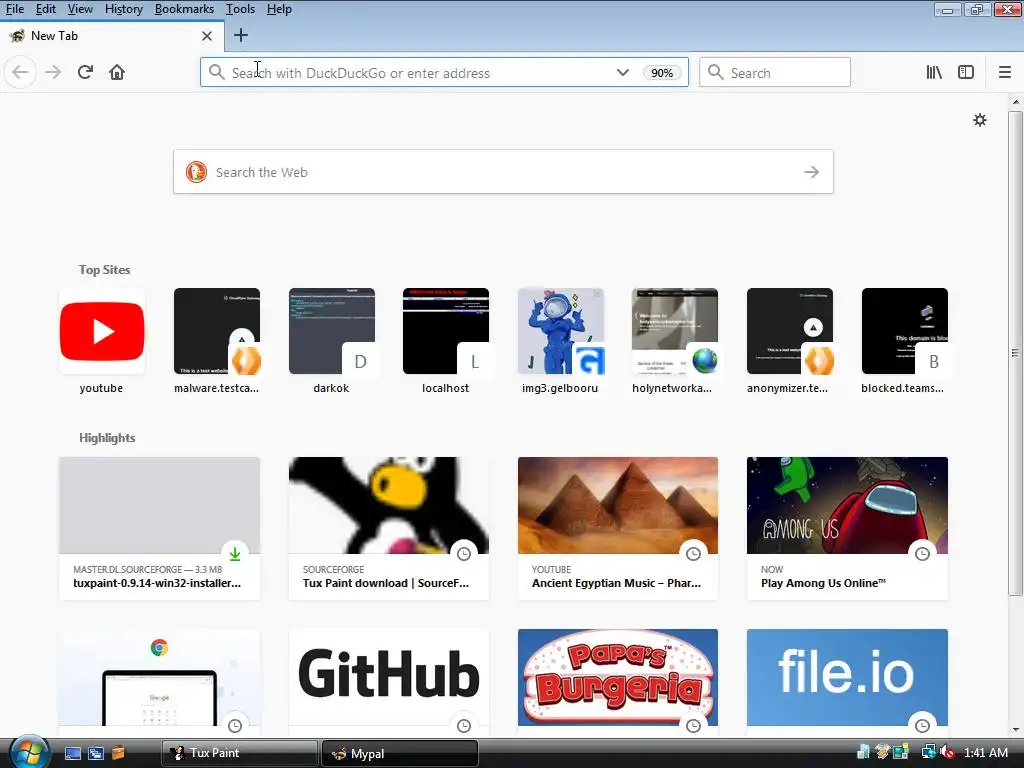Reload the current page
This screenshot has width=1024, height=768.
85,72
